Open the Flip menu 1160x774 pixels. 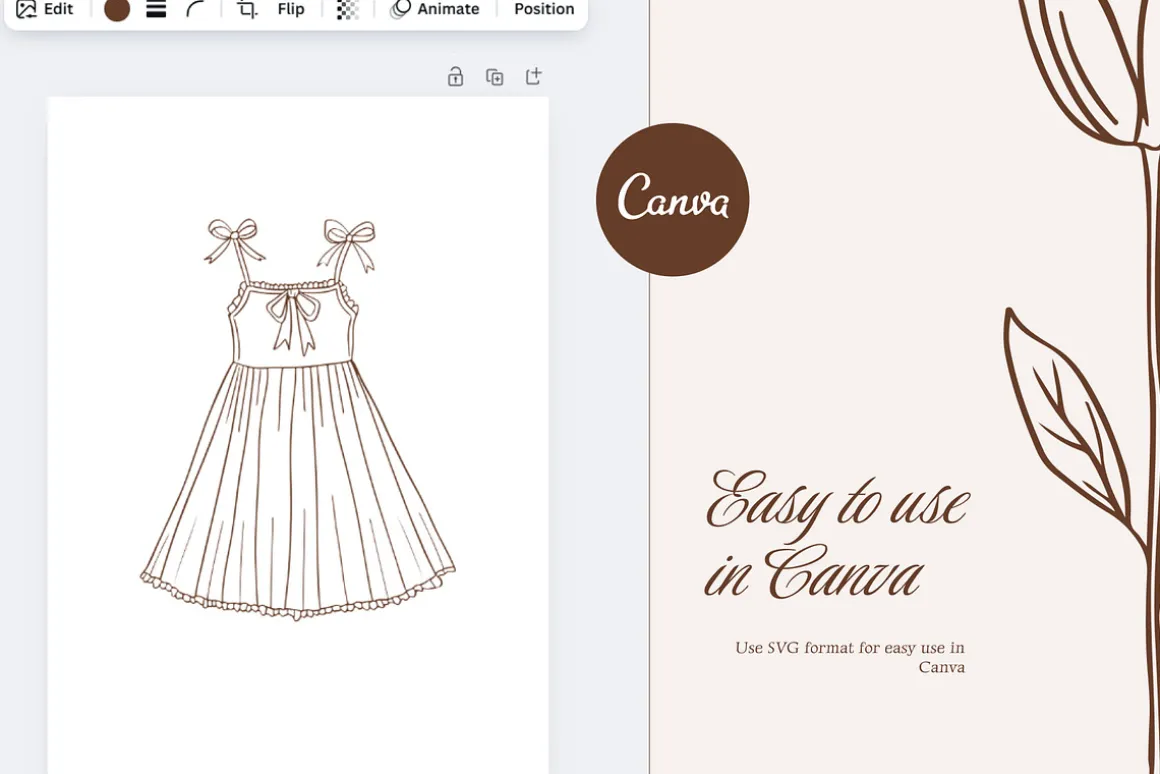coord(291,9)
